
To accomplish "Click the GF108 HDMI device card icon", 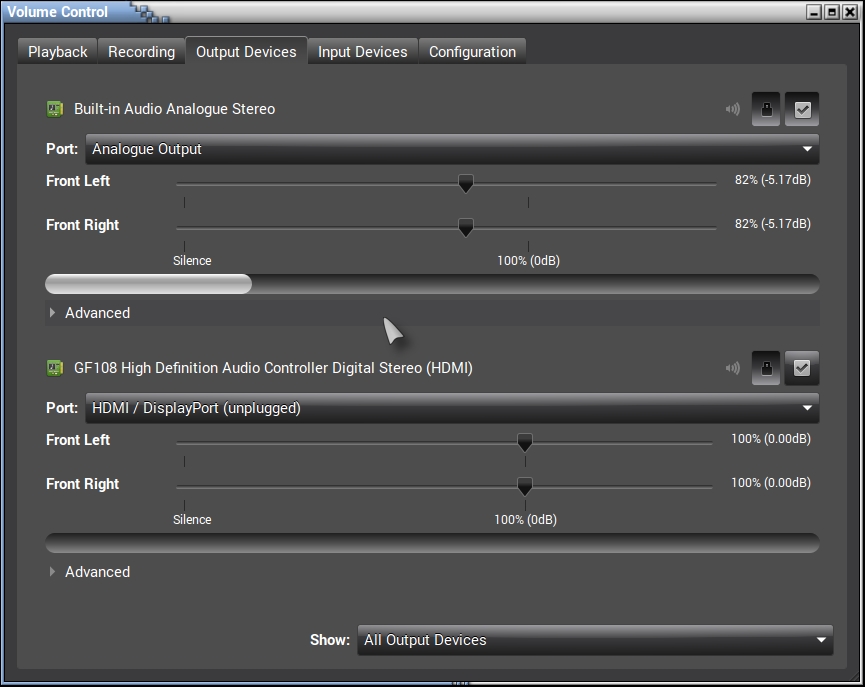I will (x=55, y=368).
